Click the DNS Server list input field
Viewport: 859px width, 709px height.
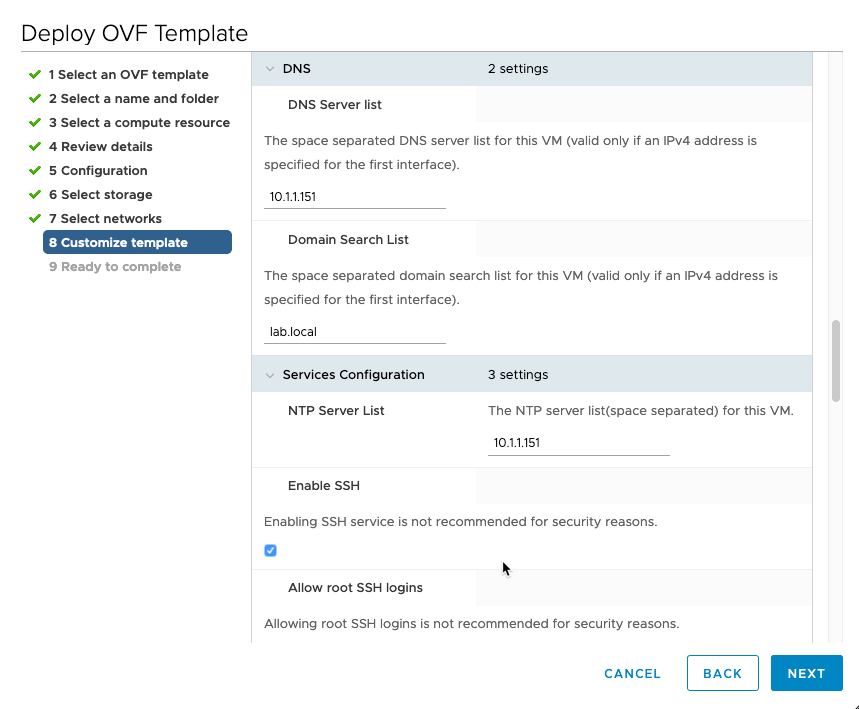[354, 197]
